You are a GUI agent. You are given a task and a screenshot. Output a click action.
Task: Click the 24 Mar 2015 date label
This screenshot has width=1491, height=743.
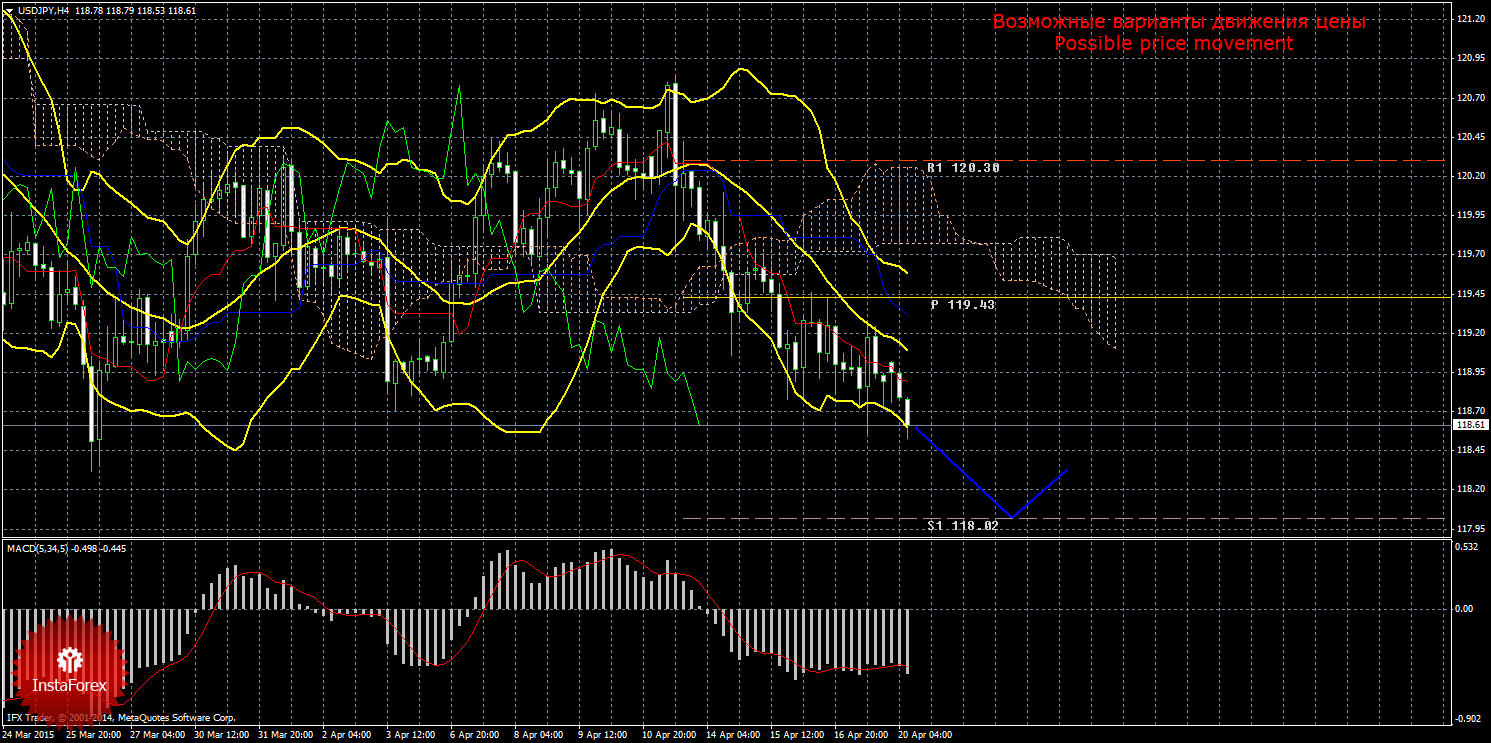pos(28,735)
